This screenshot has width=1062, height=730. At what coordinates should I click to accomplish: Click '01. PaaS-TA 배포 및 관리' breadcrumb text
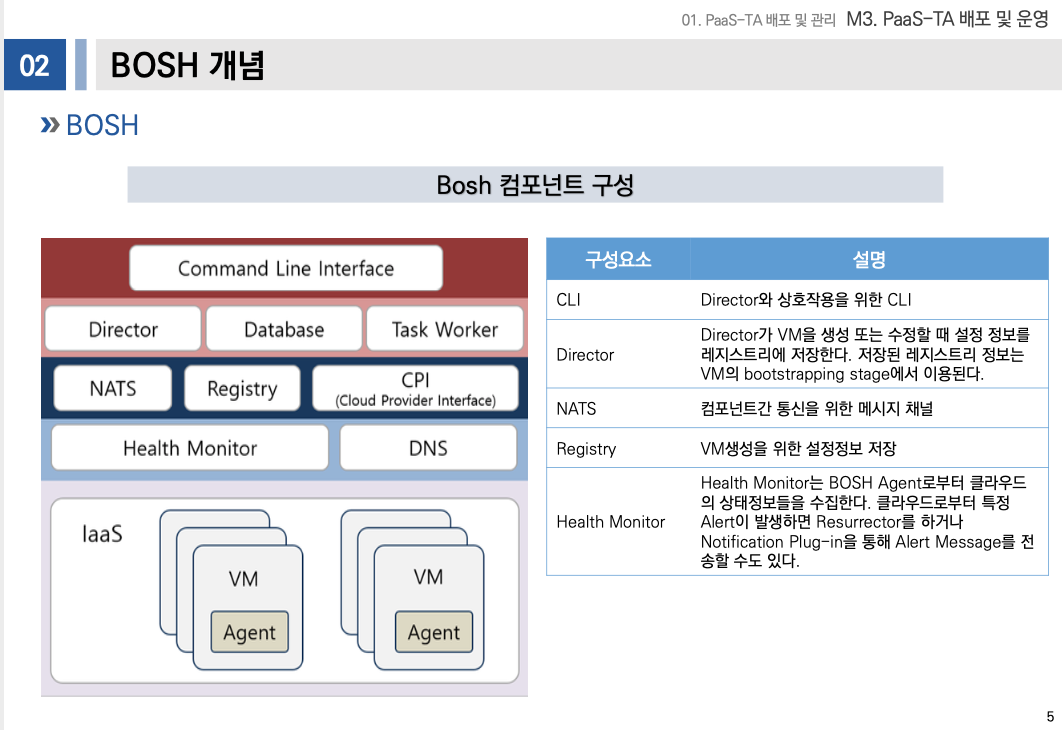point(759,20)
